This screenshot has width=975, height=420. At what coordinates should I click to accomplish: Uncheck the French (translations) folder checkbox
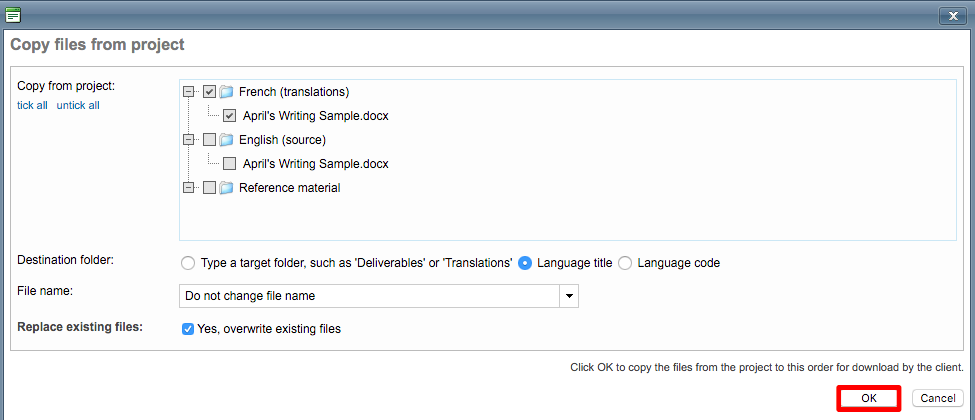(x=209, y=92)
